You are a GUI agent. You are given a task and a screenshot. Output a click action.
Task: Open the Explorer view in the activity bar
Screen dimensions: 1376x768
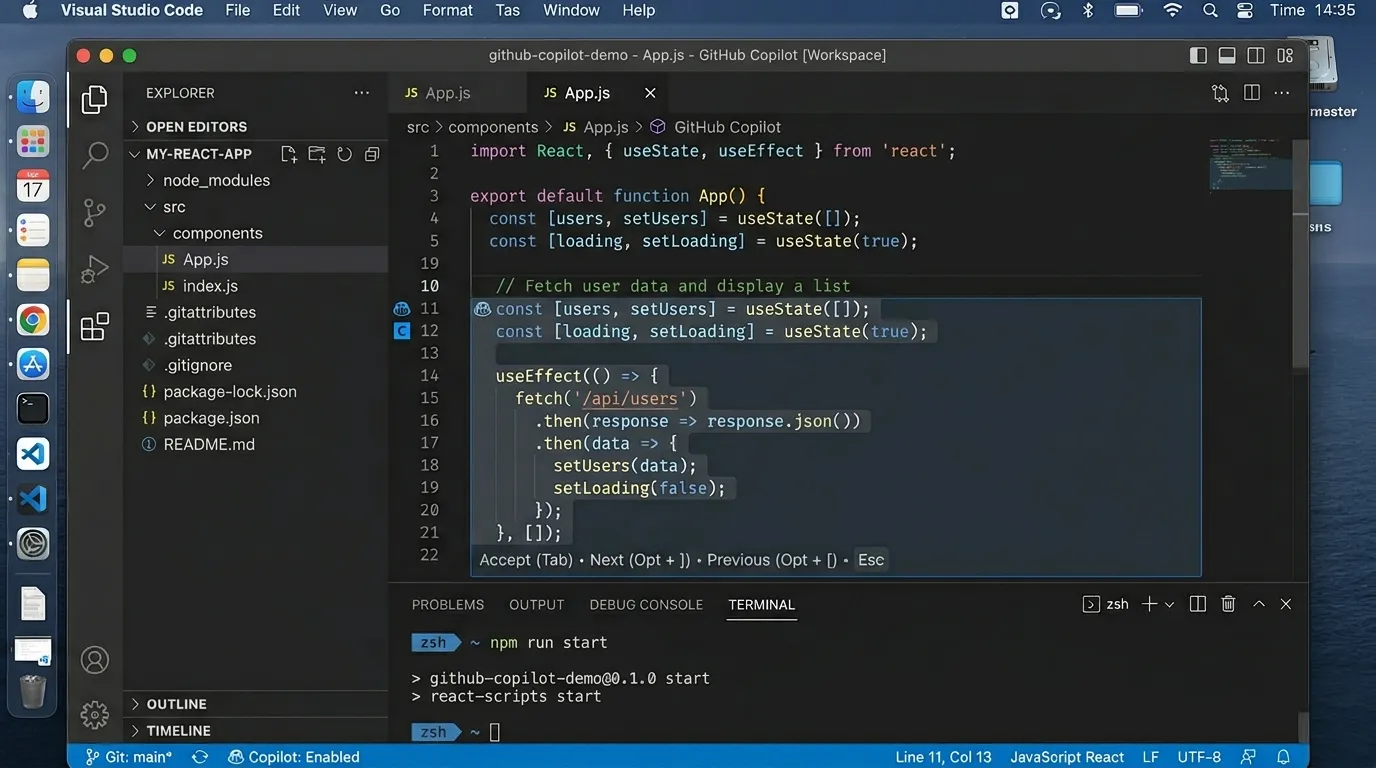(95, 99)
